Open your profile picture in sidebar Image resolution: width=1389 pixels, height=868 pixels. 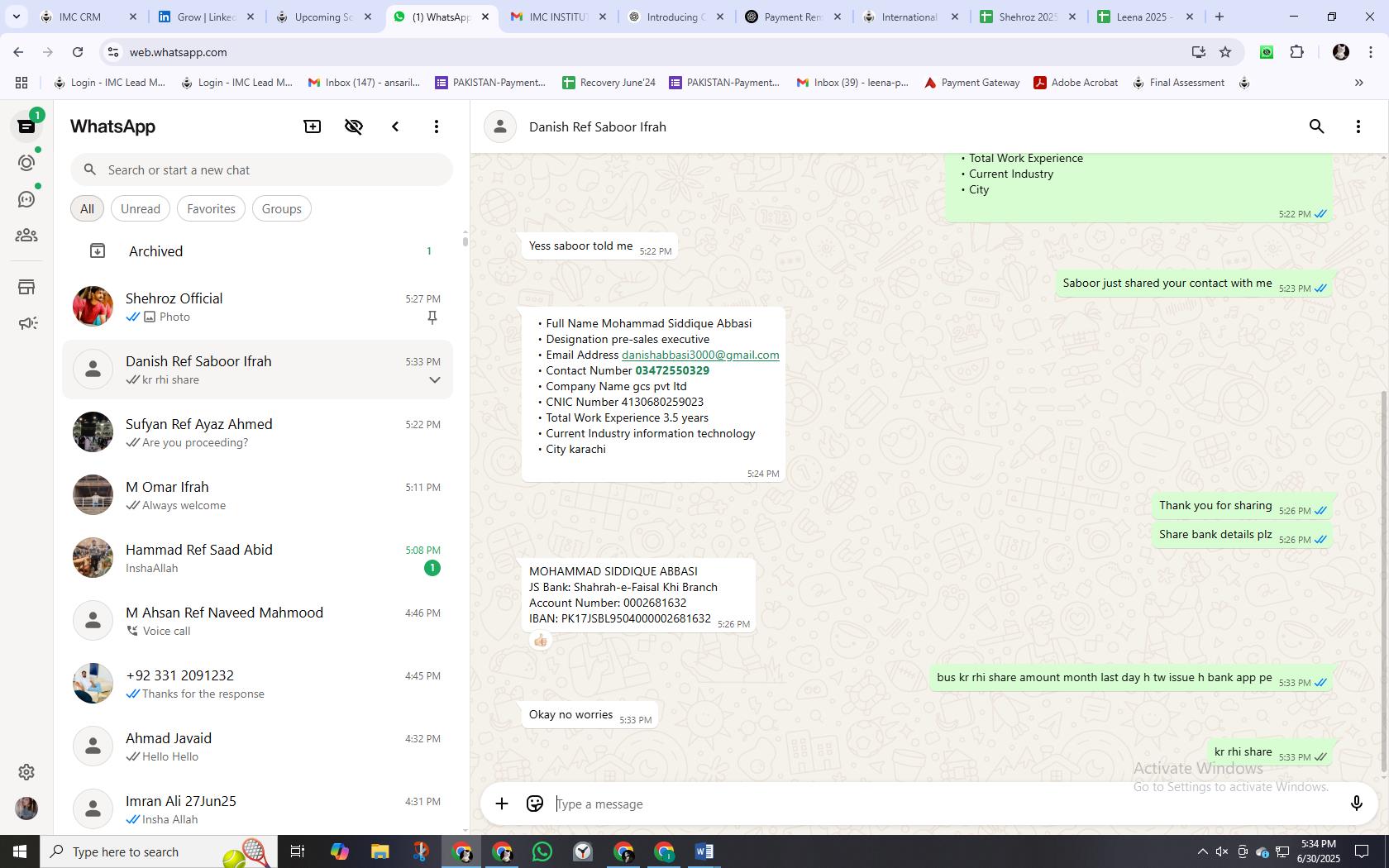(26, 808)
